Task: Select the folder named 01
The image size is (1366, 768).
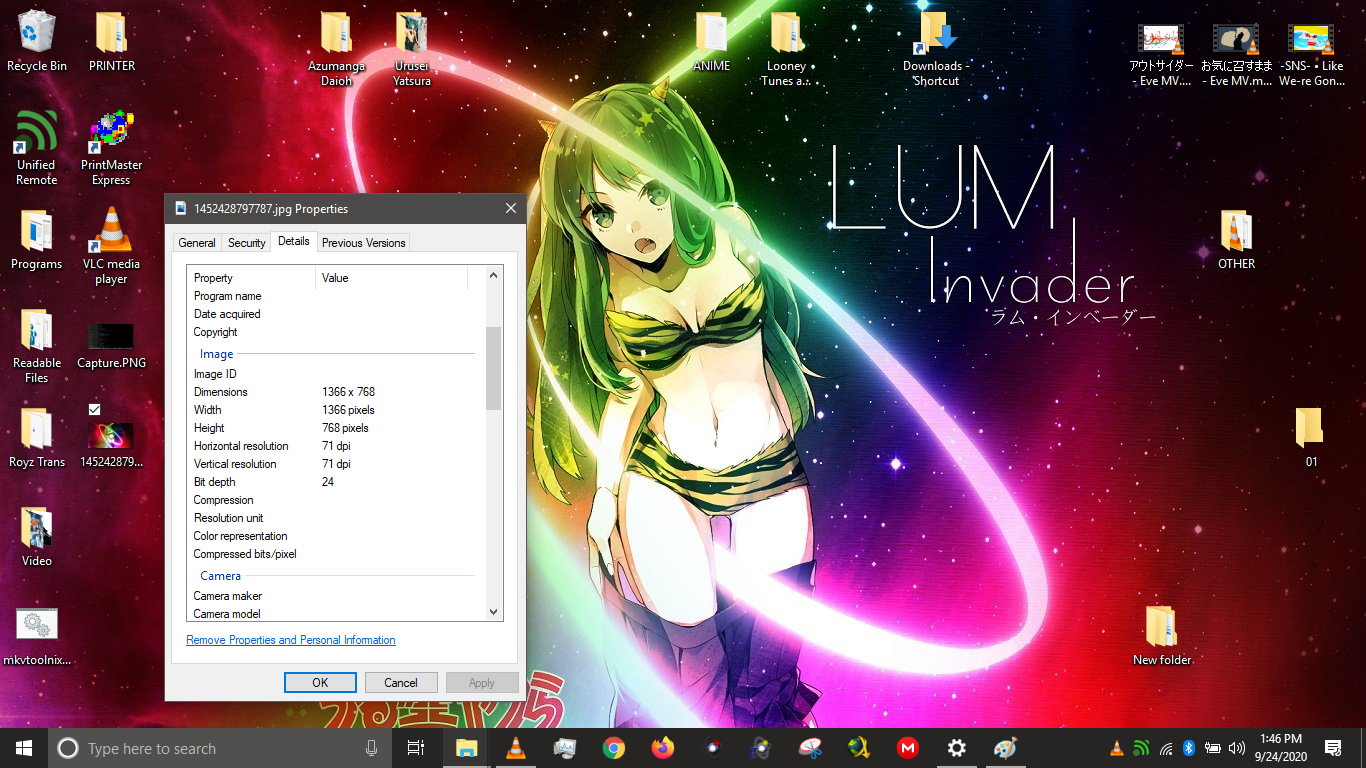Action: 1311,437
